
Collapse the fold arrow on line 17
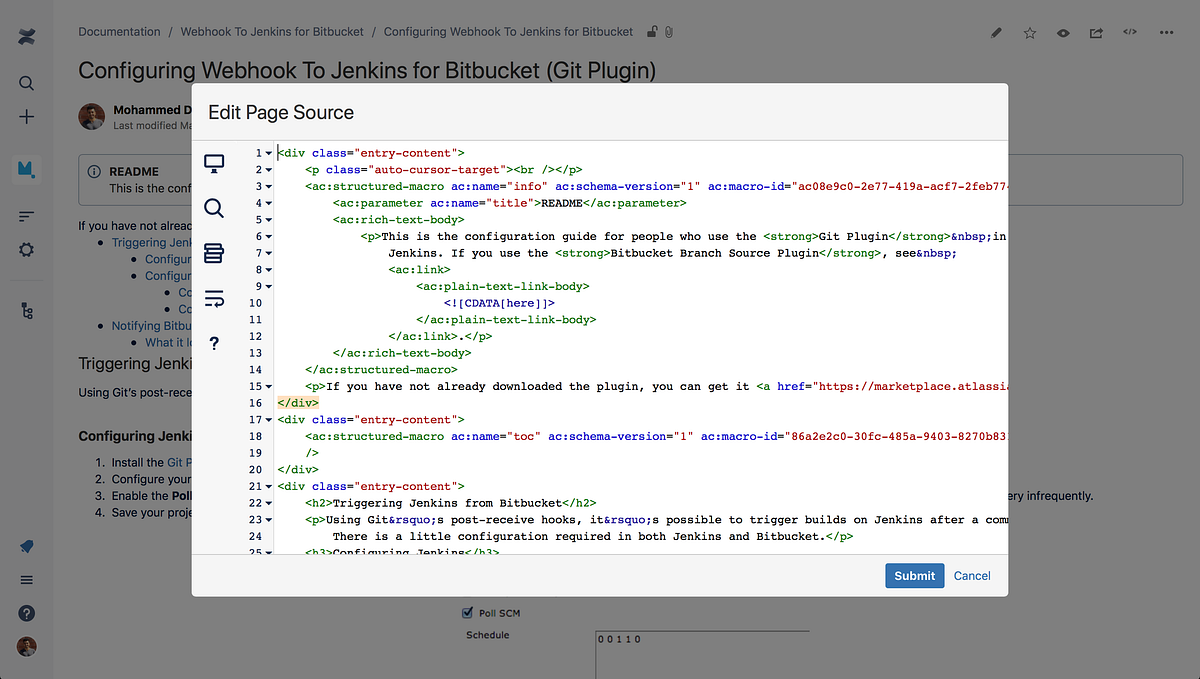(x=267, y=419)
